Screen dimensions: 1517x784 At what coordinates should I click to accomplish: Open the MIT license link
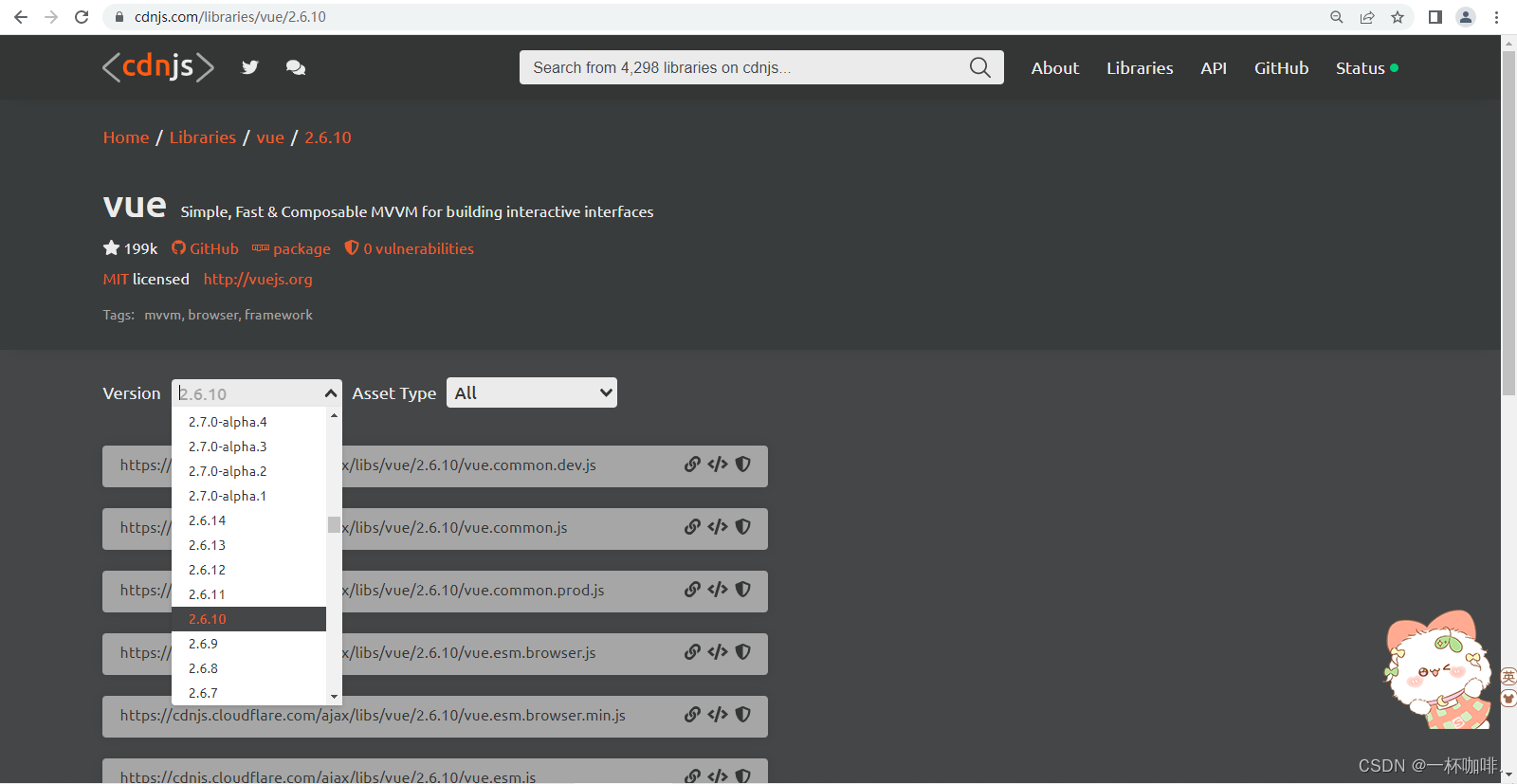tap(116, 279)
